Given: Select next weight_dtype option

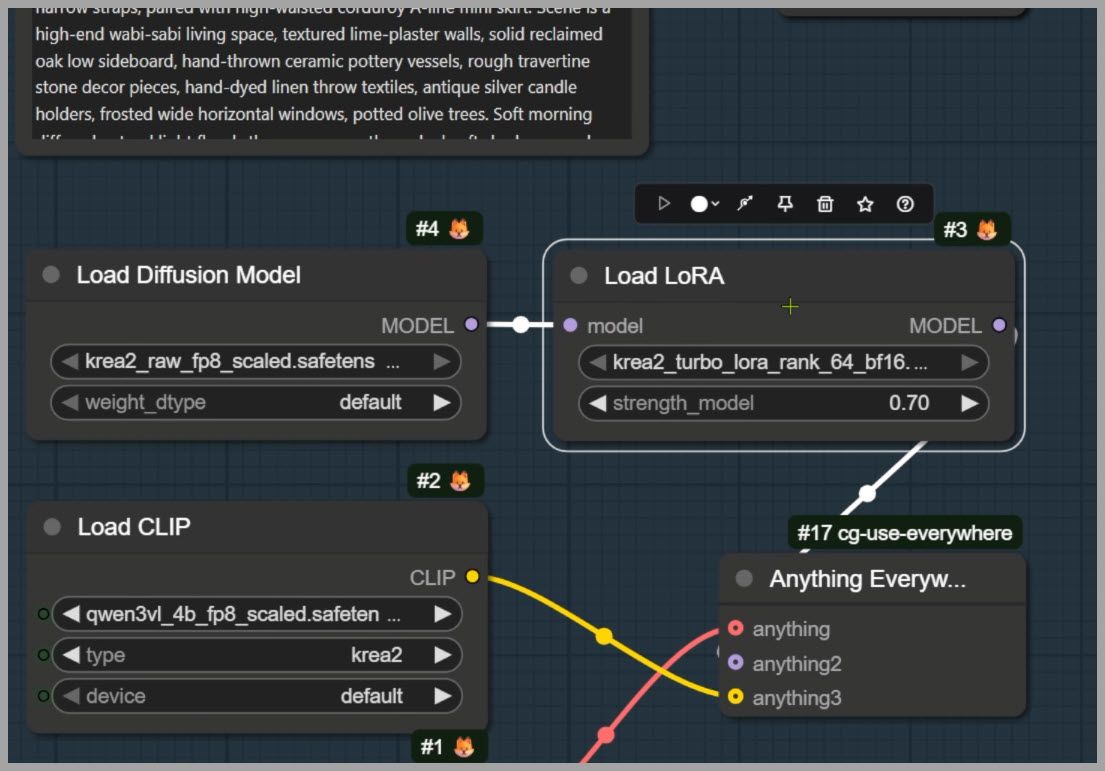Looking at the screenshot, I should 442,402.
